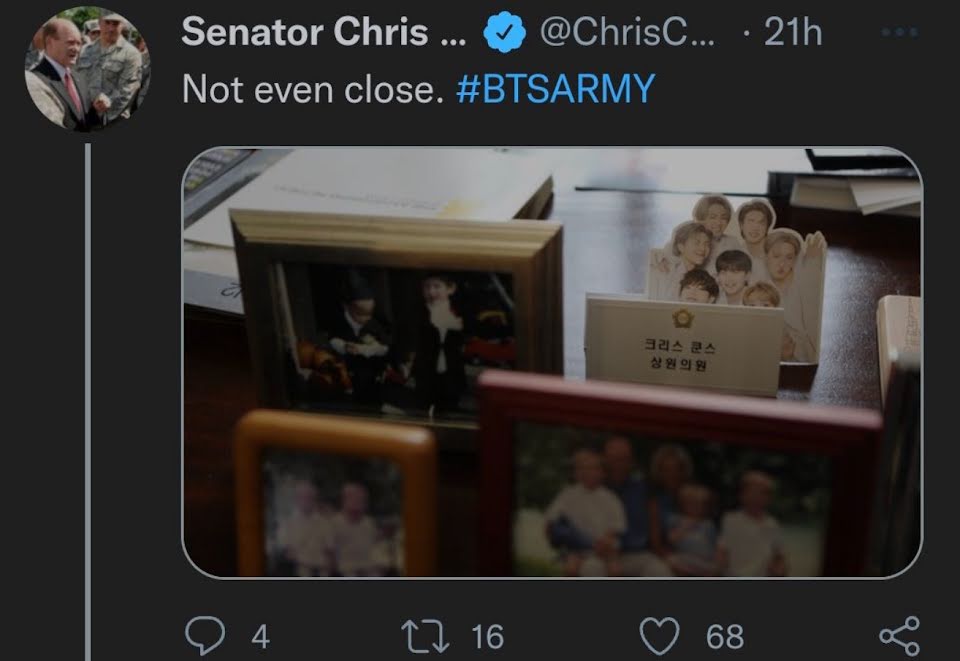The image size is (960, 661).
Task: View the like count showing 68
Action: point(725,637)
